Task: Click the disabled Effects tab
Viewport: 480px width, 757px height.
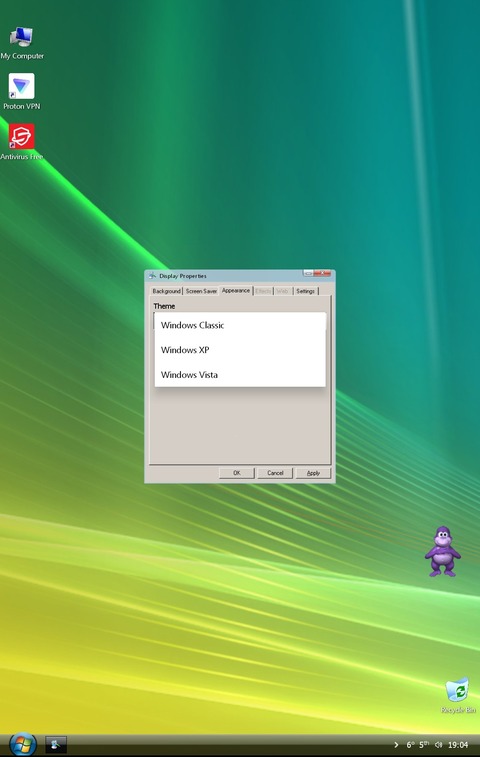Action: point(263,291)
